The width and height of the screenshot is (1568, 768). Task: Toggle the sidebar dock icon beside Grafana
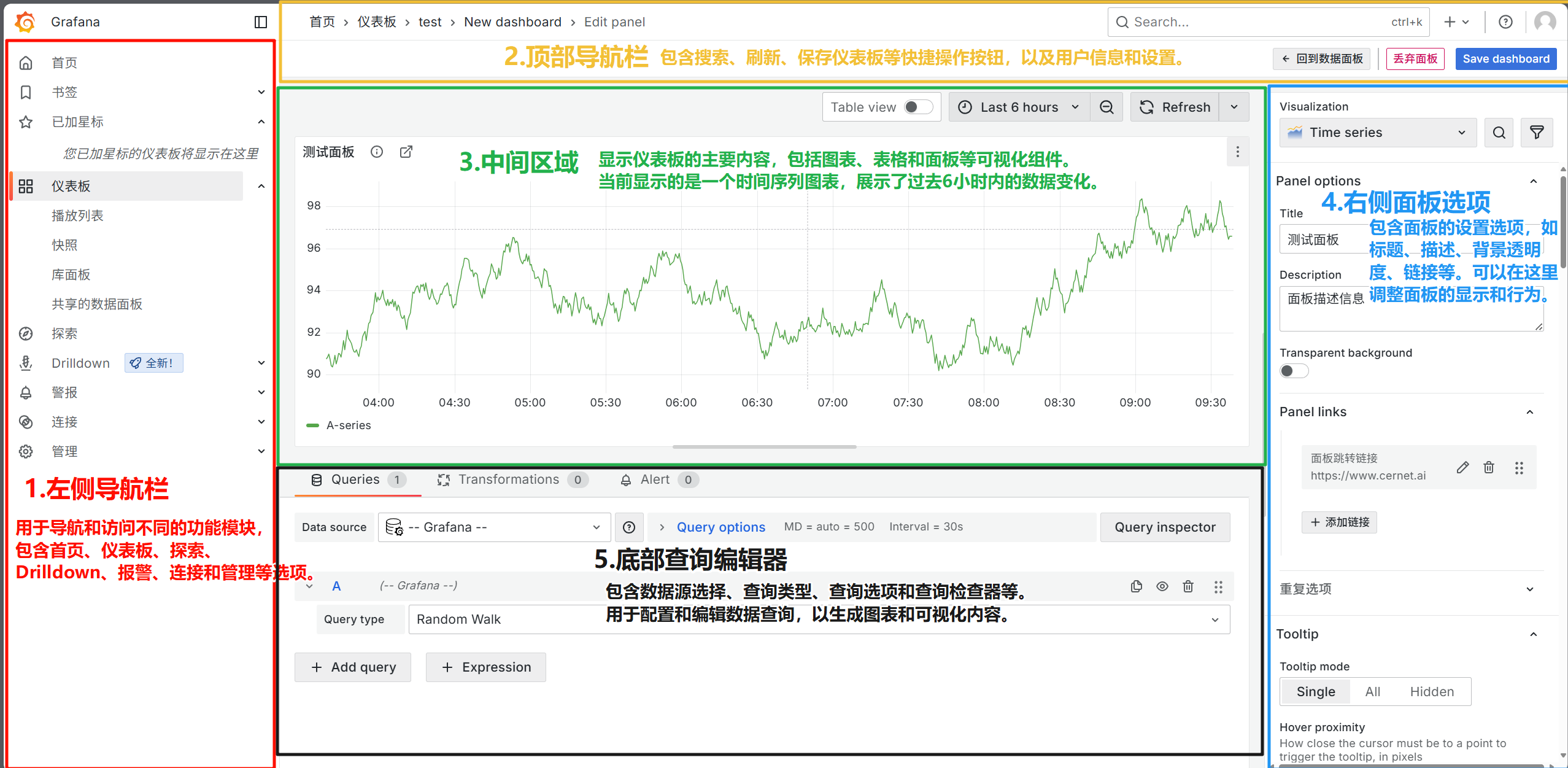261,22
